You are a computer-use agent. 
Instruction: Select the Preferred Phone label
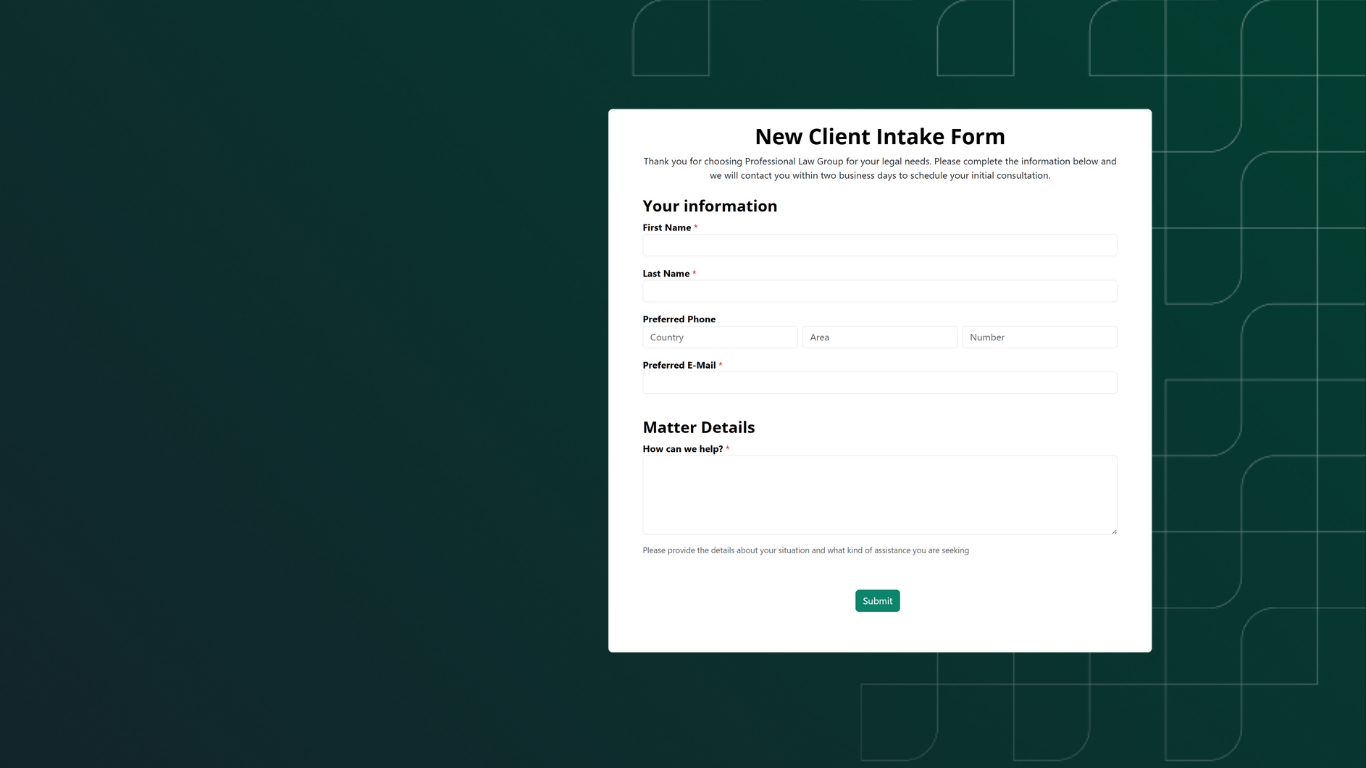tap(679, 320)
